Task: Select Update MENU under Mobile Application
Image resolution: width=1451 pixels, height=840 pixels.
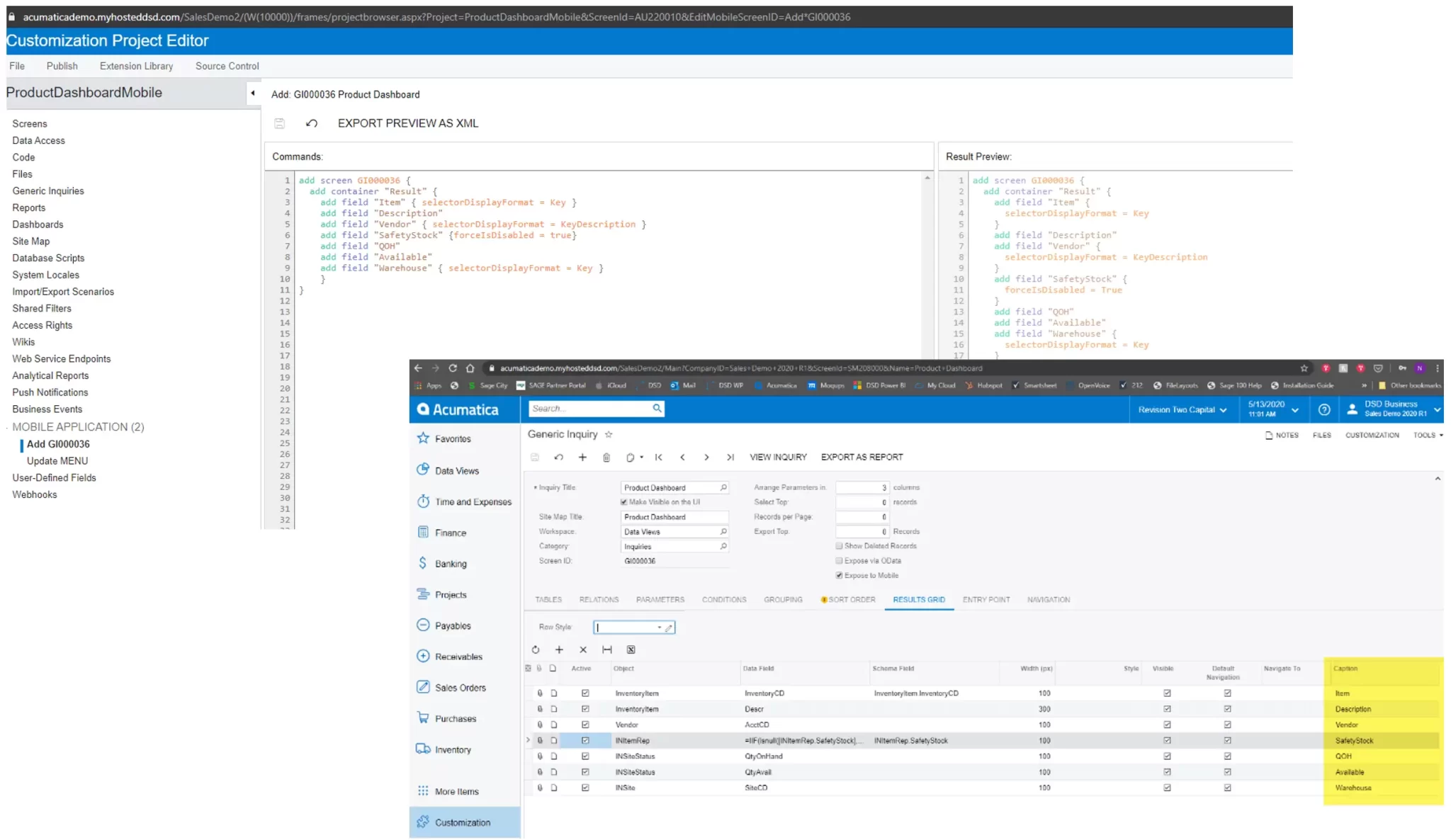Action: coord(57,461)
